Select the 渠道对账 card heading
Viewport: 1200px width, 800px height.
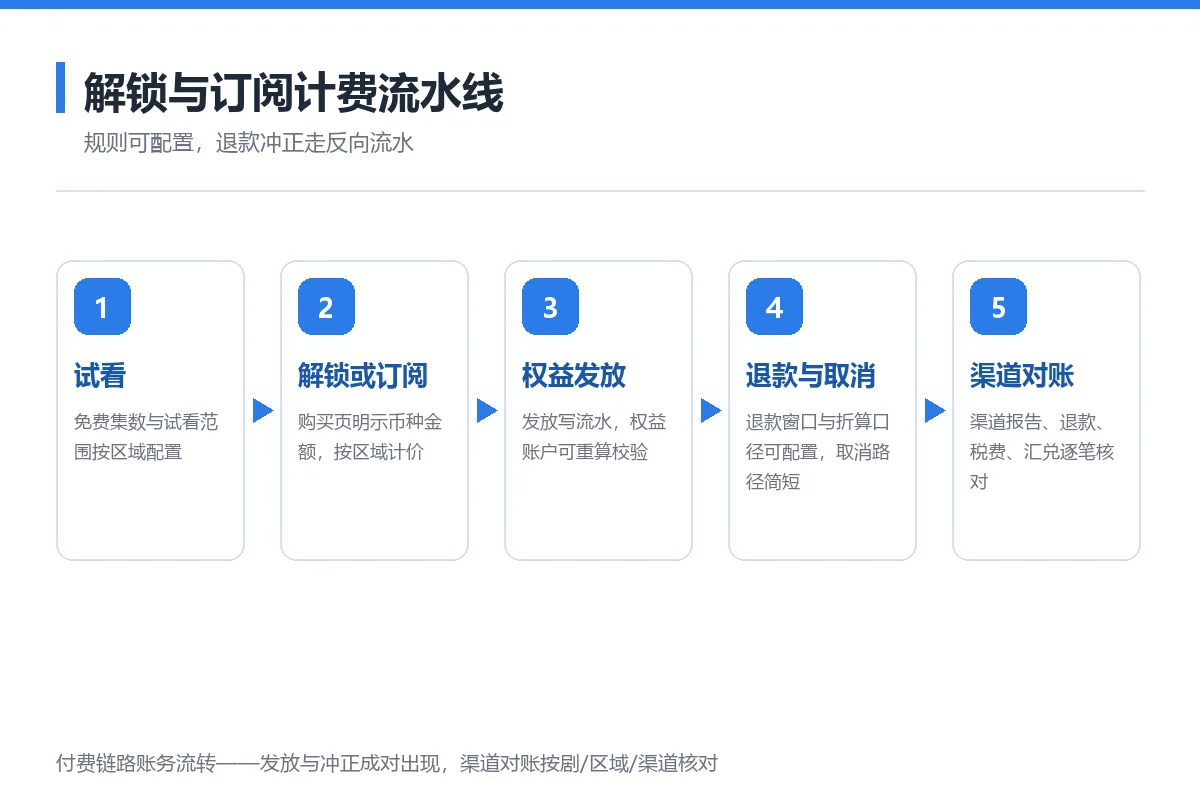pos(1022,376)
